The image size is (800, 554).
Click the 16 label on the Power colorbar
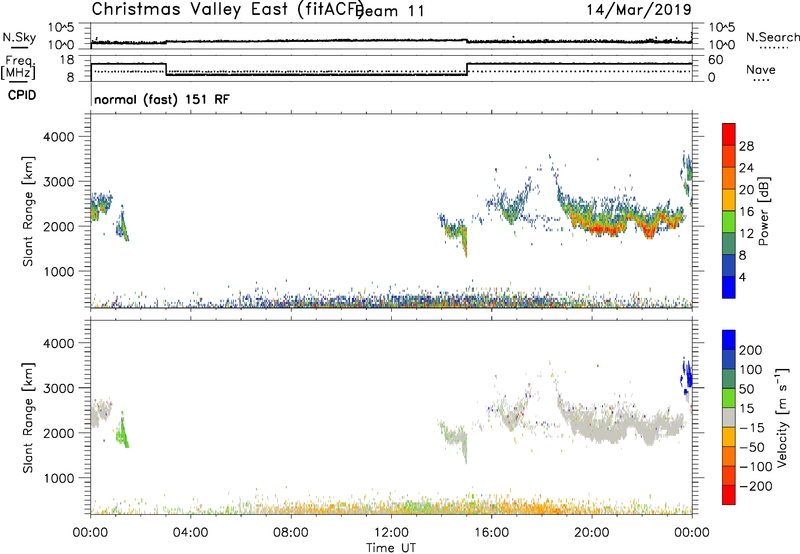pos(746,212)
